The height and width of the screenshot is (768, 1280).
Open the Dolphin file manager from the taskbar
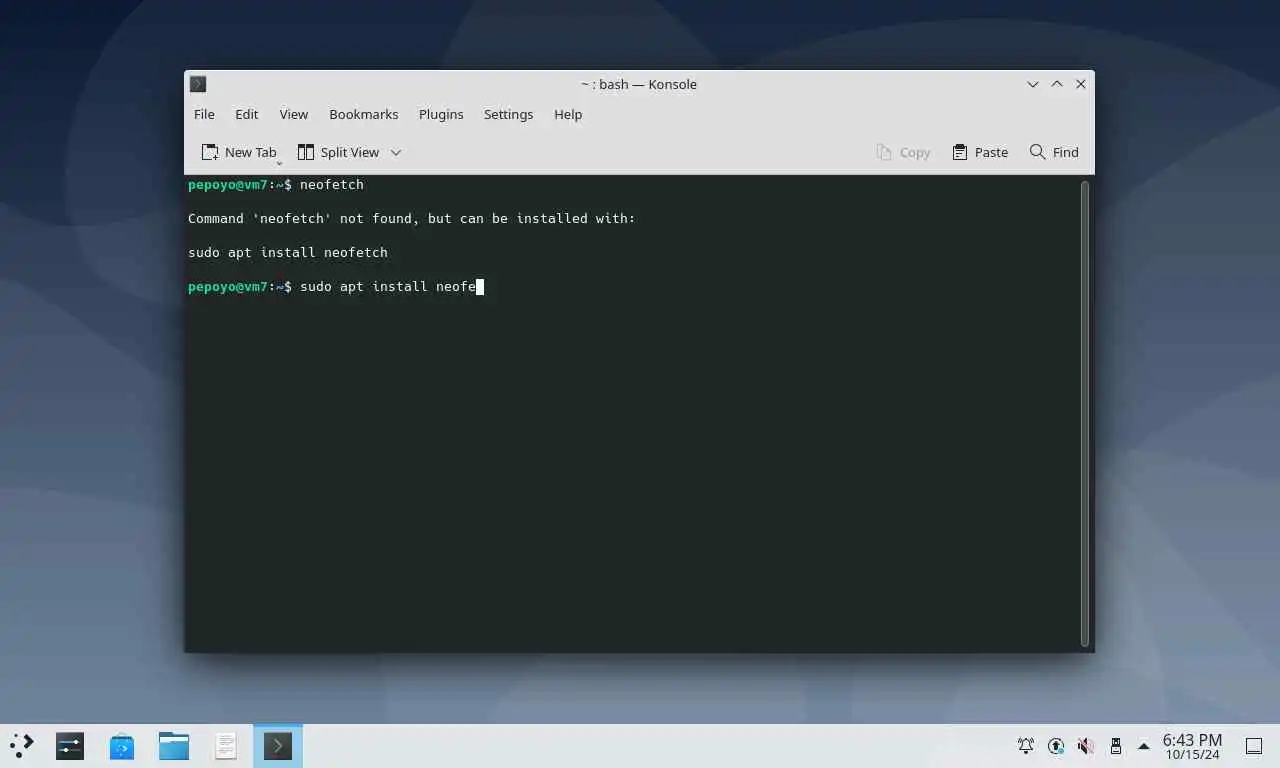tap(174, 745)
